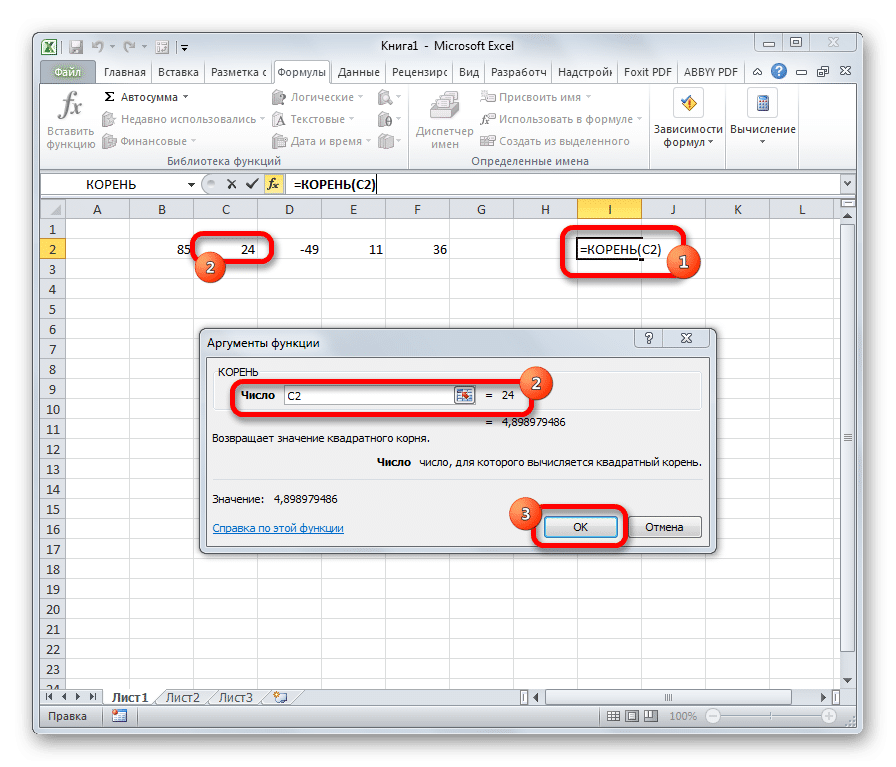Click Отмена button in dialog
This screenshot has width=896, height=767.
coord(664,527)
